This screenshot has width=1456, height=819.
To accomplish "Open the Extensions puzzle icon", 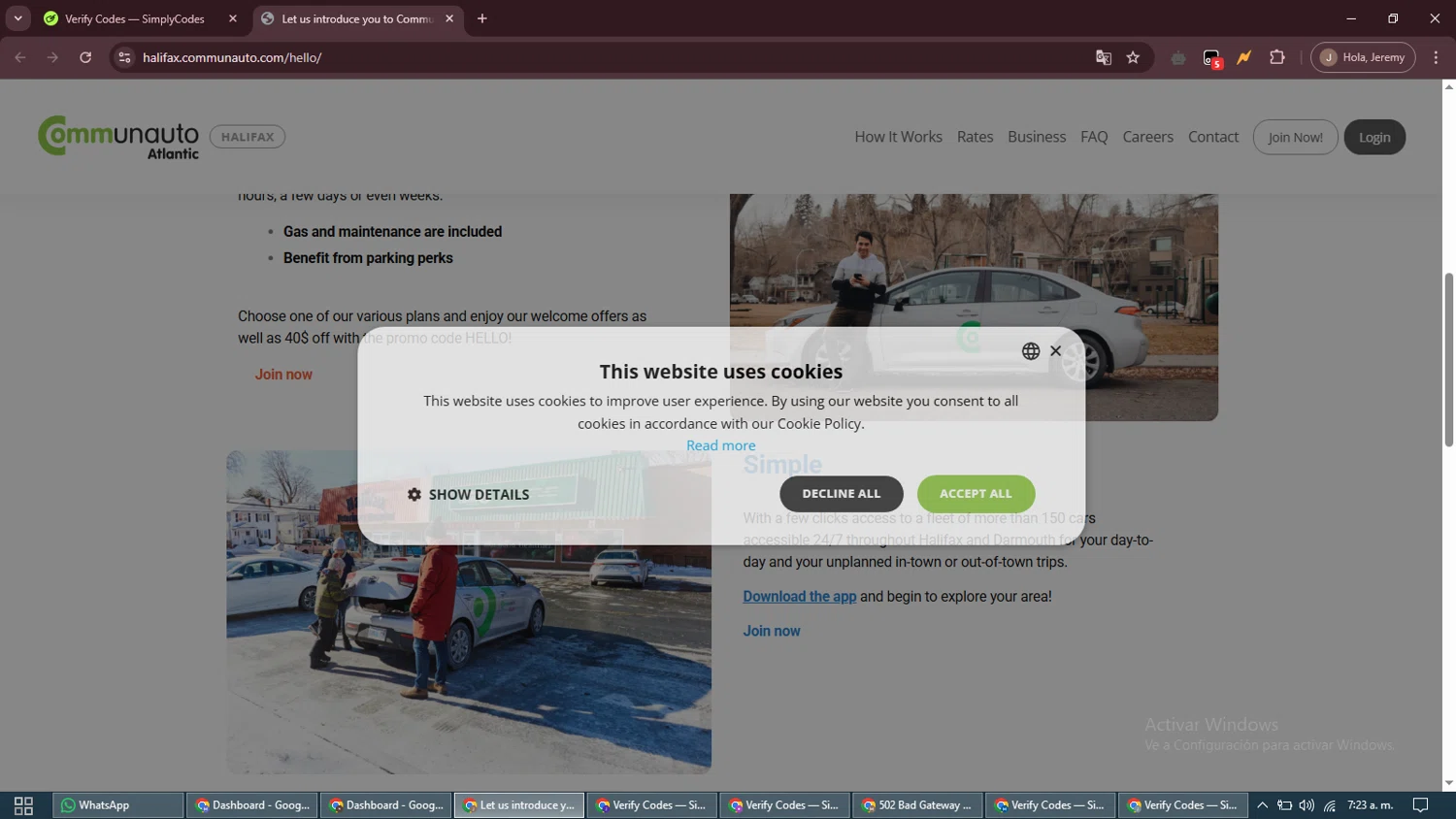I will point(1277,57).
